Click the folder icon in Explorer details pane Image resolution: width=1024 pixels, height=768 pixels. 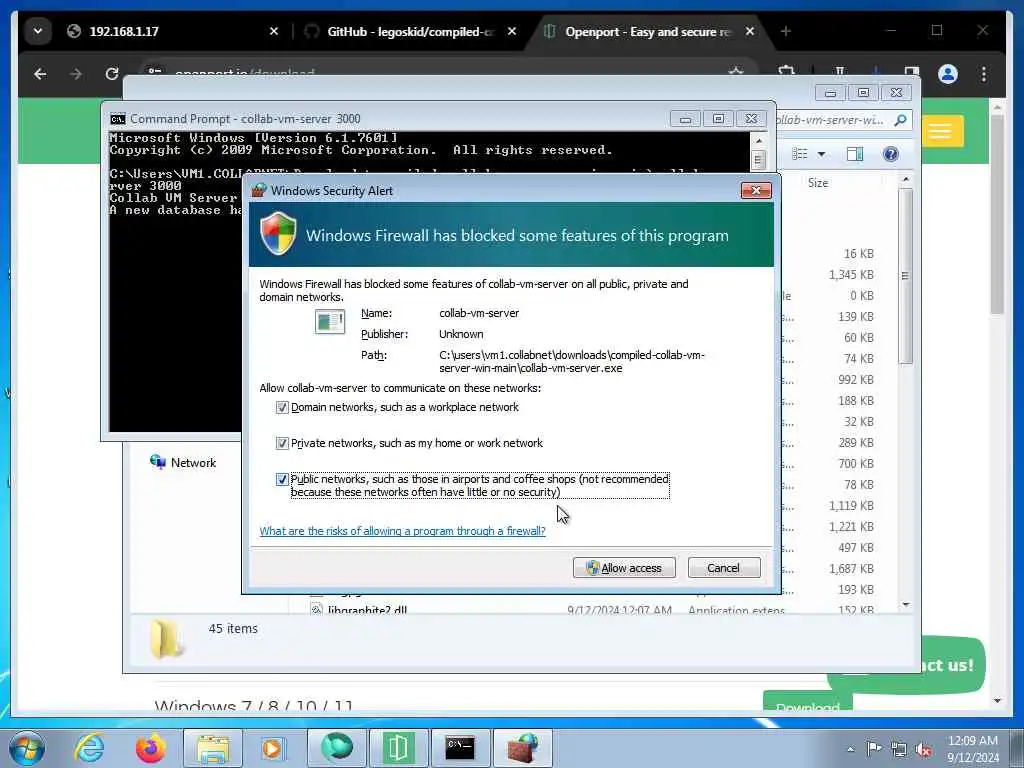click(166, 638)
